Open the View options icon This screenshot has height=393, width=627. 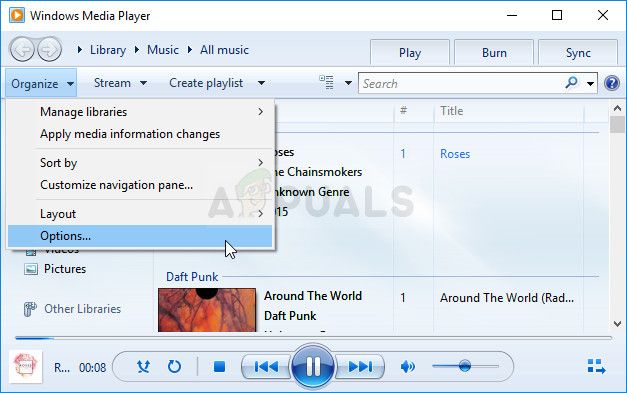point(326,83)
